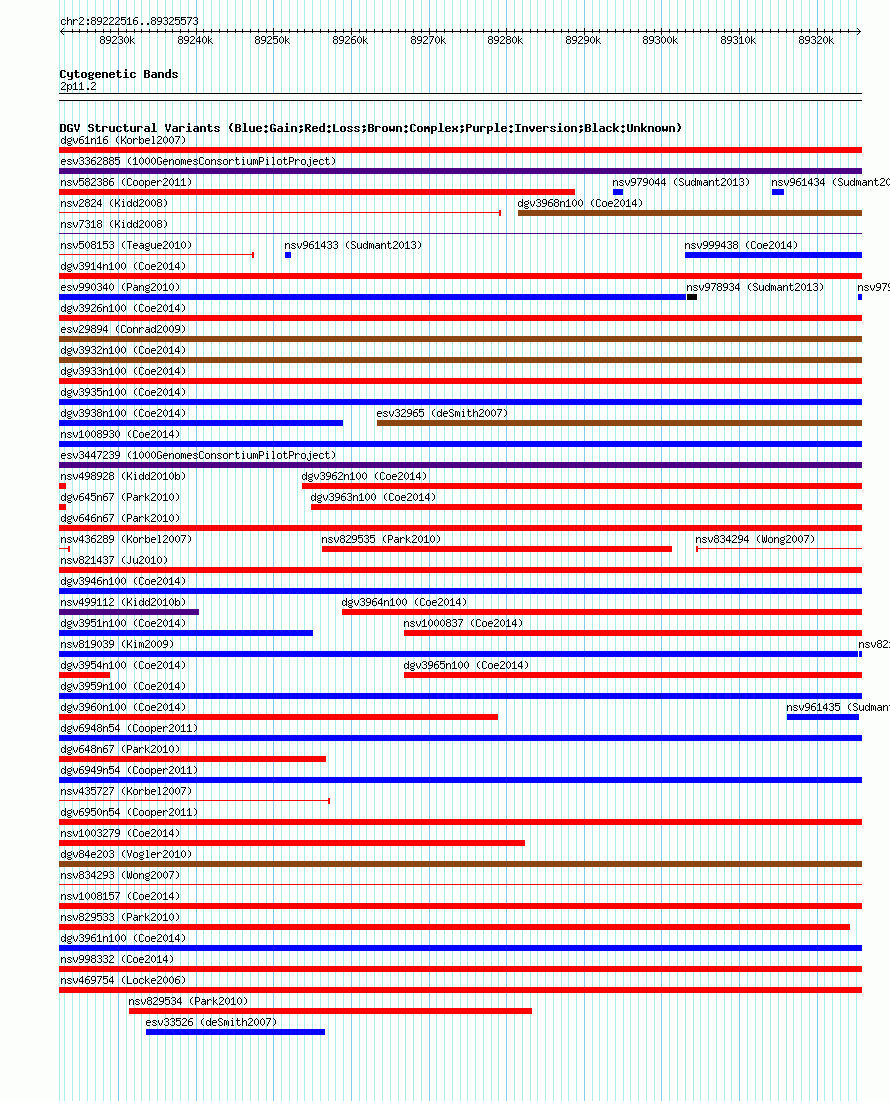Image resolution: width=890 pixels, height=1101 pixels.
Task: Select dgv3962n100 (Coe2014) label
Action: click(x=364, y=477)
